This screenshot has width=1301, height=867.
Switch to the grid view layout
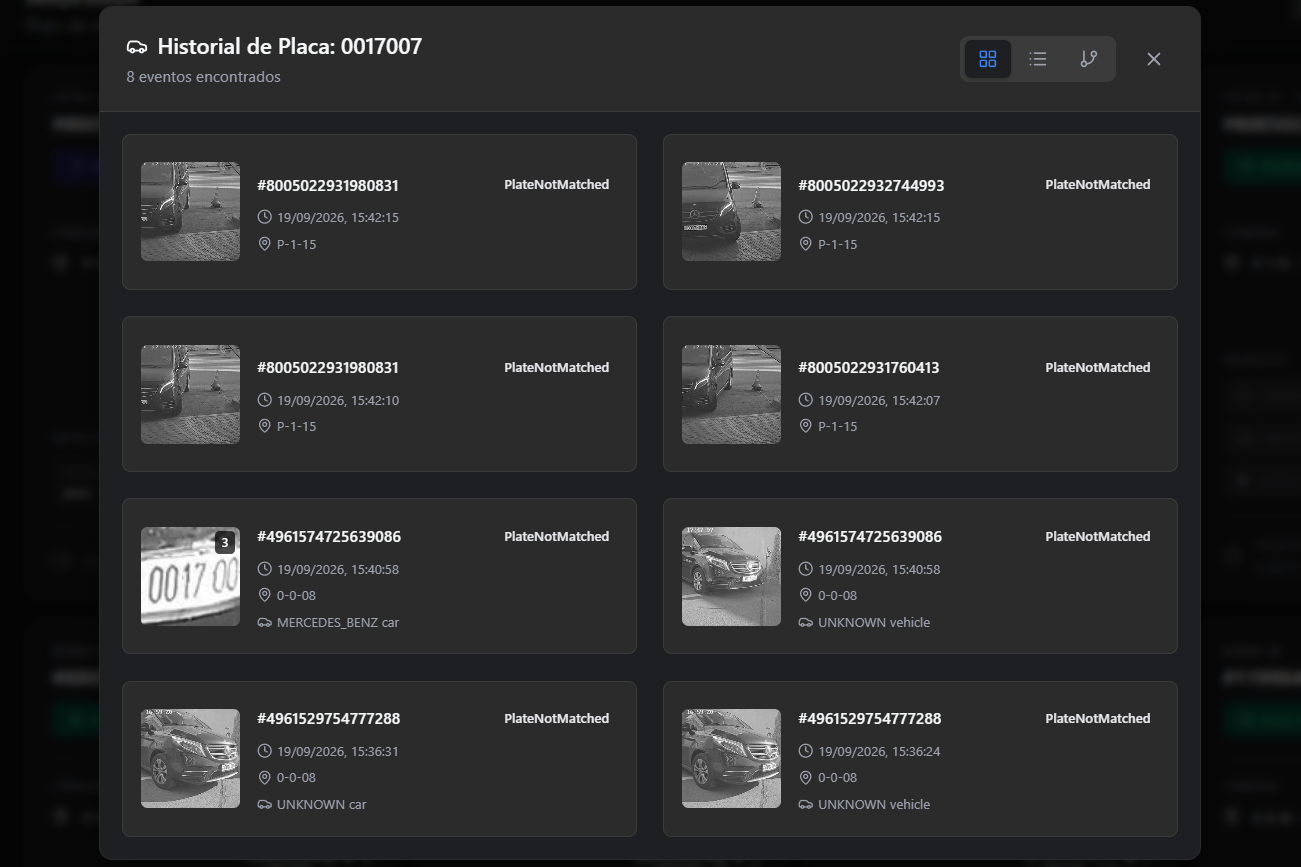pyautogui.click(x=987, y=59)
